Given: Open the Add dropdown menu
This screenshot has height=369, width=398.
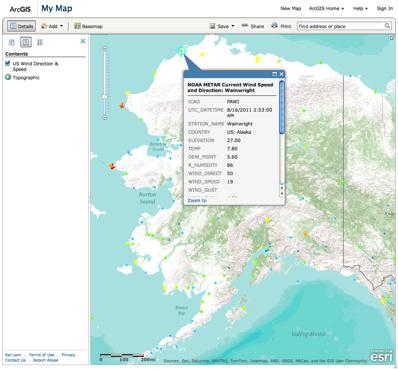Looking at the screenshot, I should pyautogui.click(x=52, y=26).
